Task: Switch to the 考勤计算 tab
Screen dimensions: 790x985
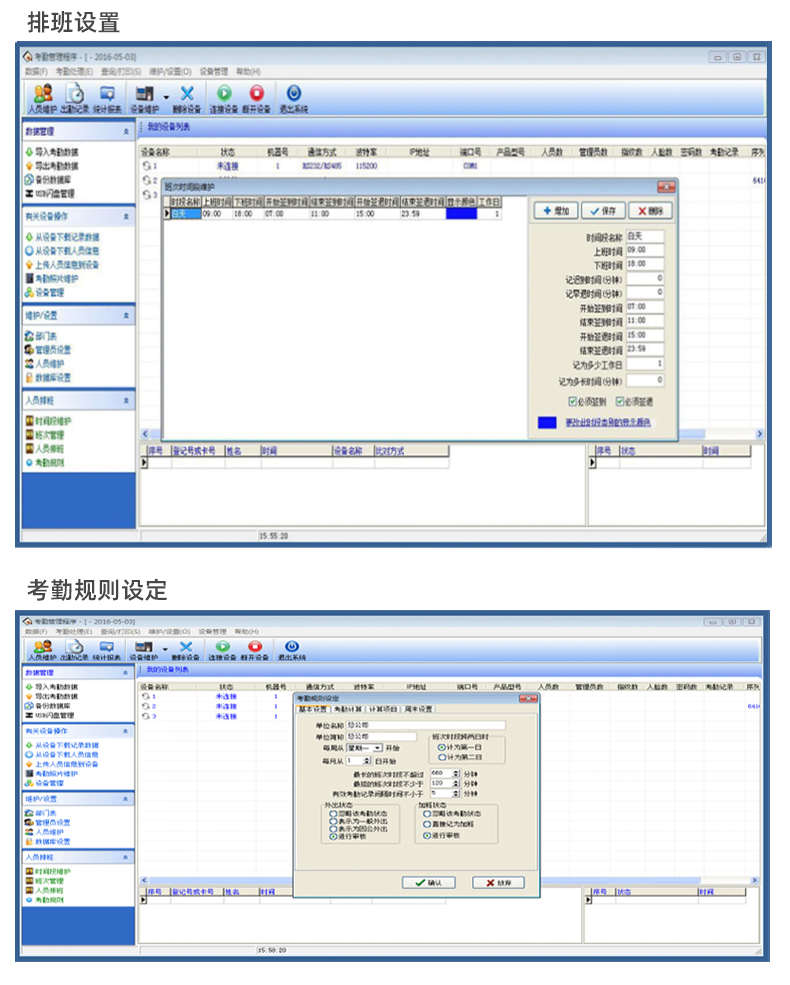Action: (x=347, y=709)
